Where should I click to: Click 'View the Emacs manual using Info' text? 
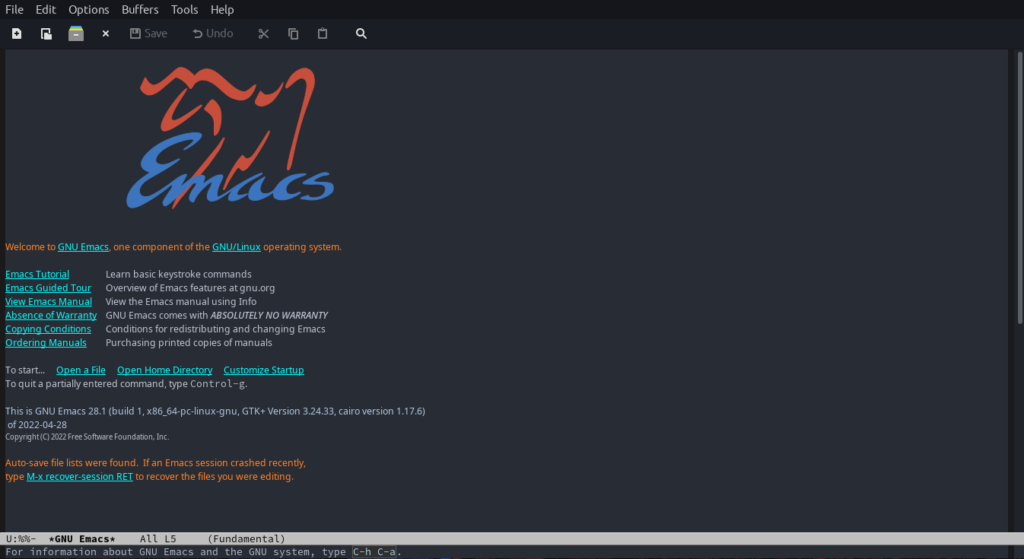181,302
